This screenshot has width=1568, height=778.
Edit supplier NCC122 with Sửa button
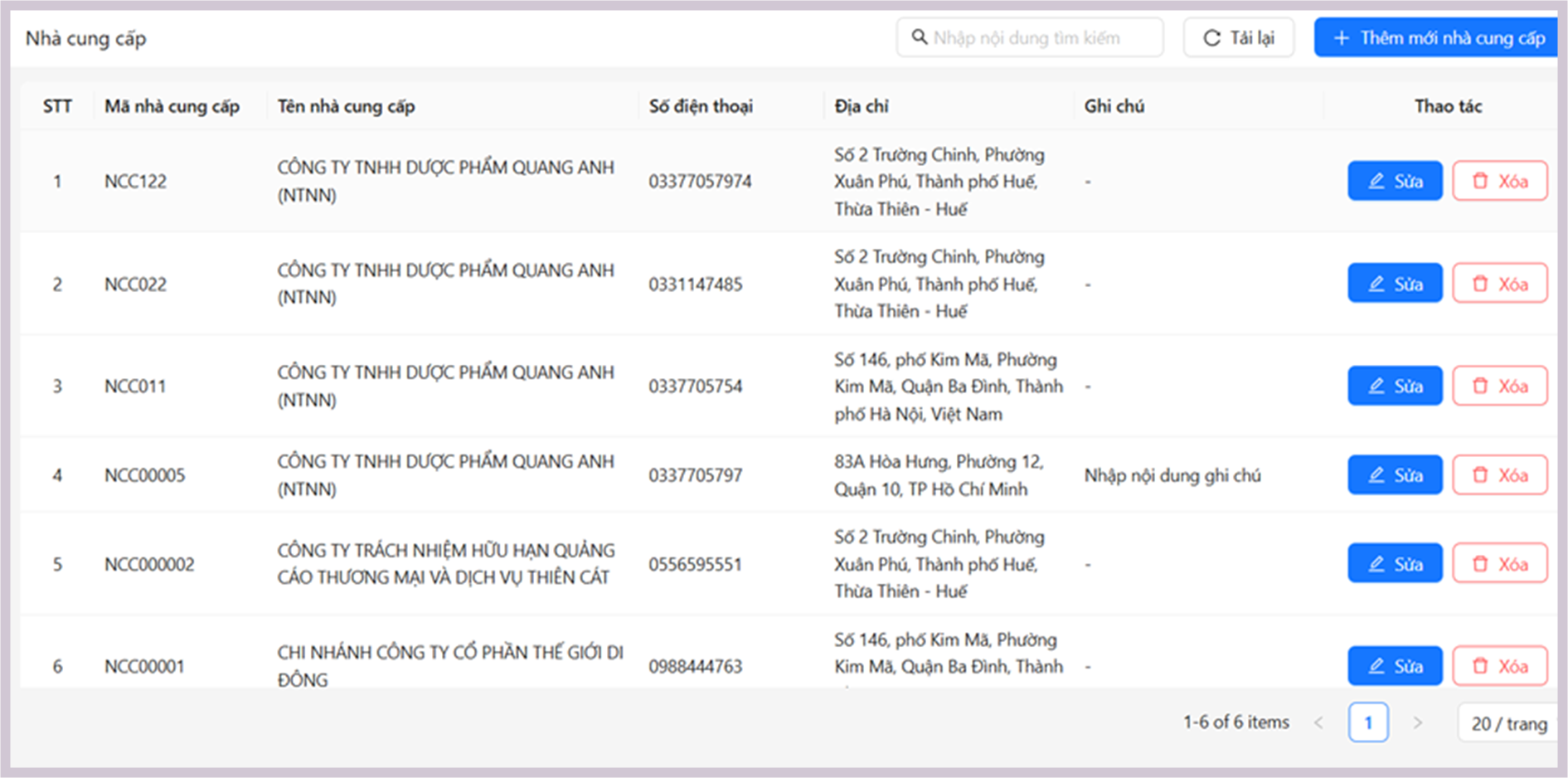coord(1395,181)
